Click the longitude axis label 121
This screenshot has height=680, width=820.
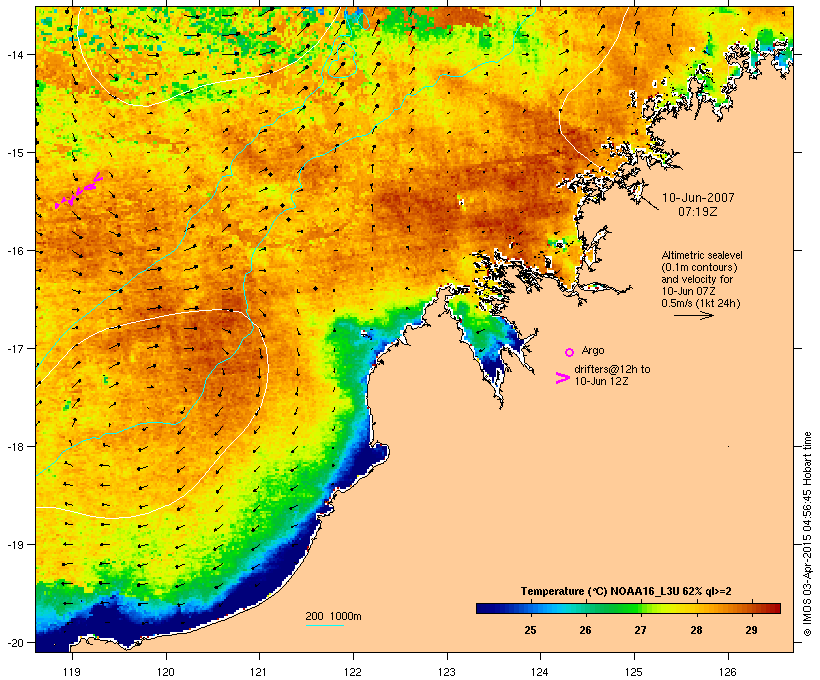point(259,672)
